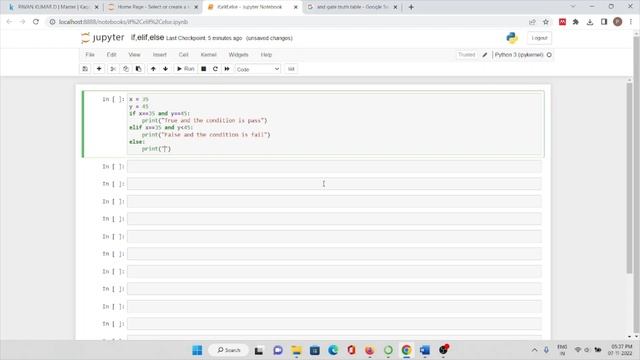Image resolution: width=640 pixels, height=360 pixels.
Task: Open a new browser tab
Action: (x=411, y=7)
